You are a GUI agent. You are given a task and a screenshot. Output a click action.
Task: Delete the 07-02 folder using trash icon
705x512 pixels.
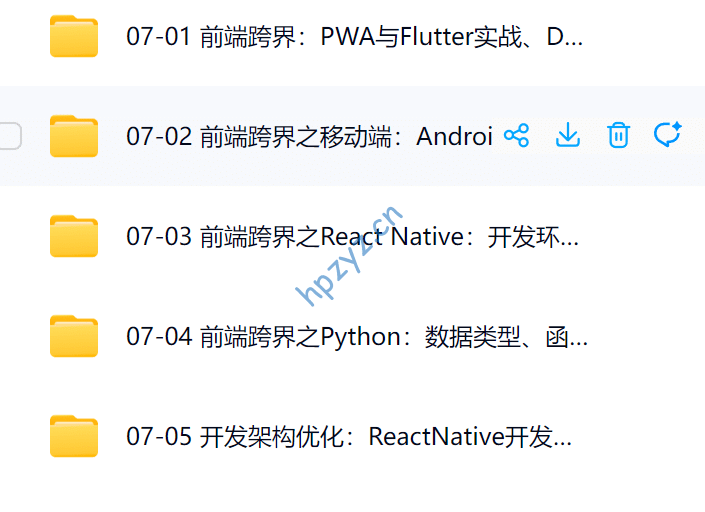point(618,136)
